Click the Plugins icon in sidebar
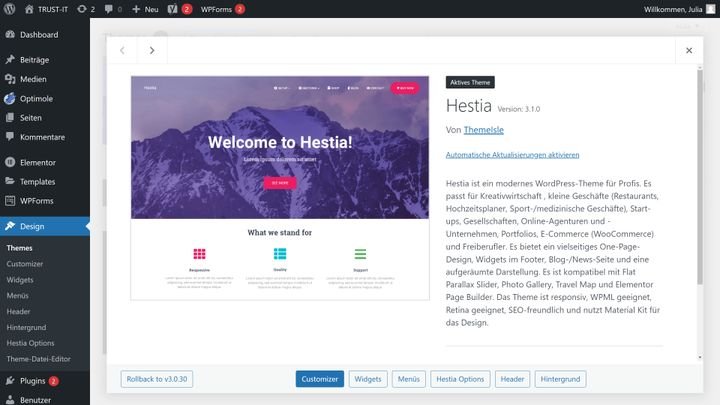The image size is (720, 405). 10,381
